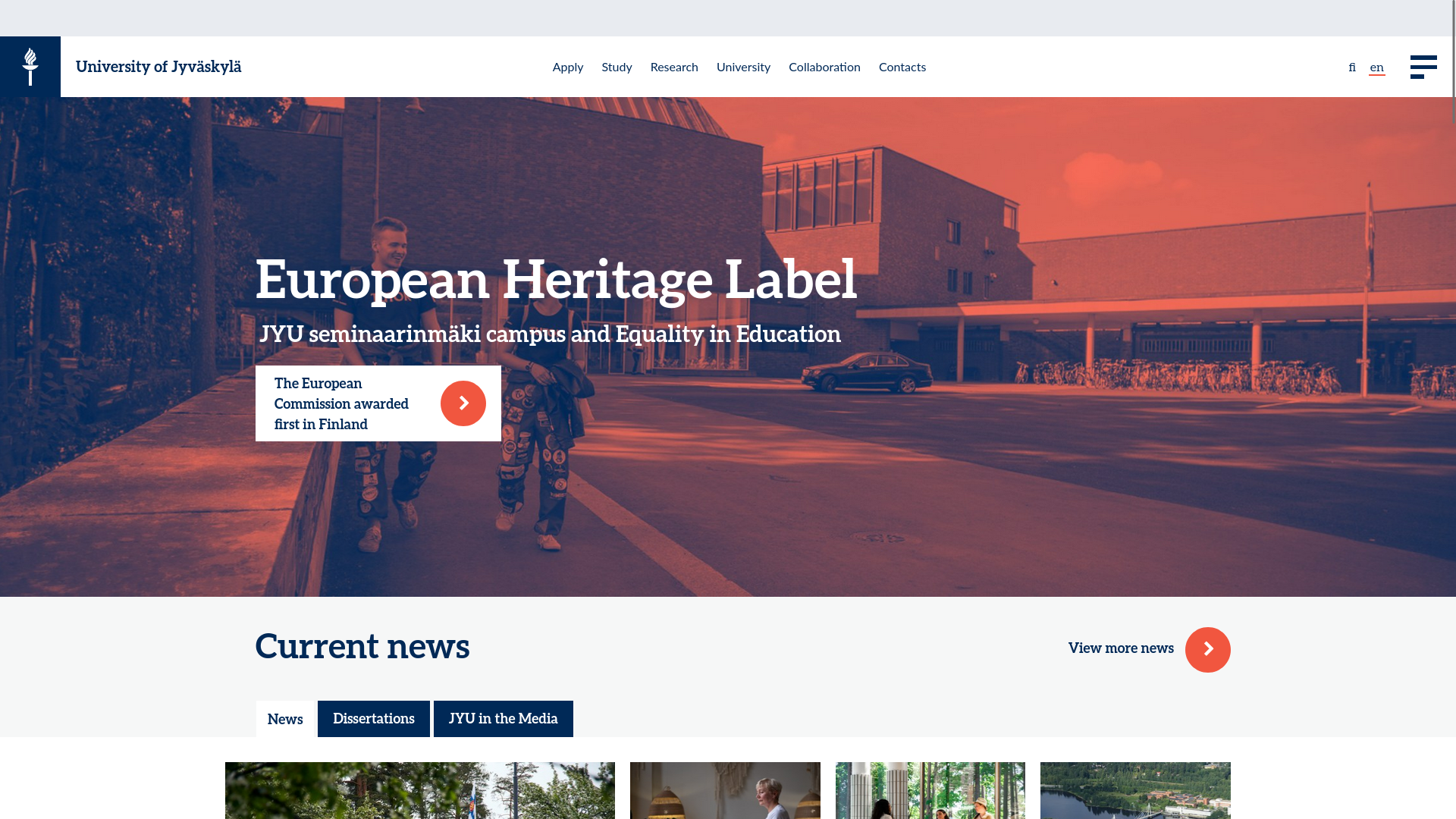Click the View more news link

1121,648
